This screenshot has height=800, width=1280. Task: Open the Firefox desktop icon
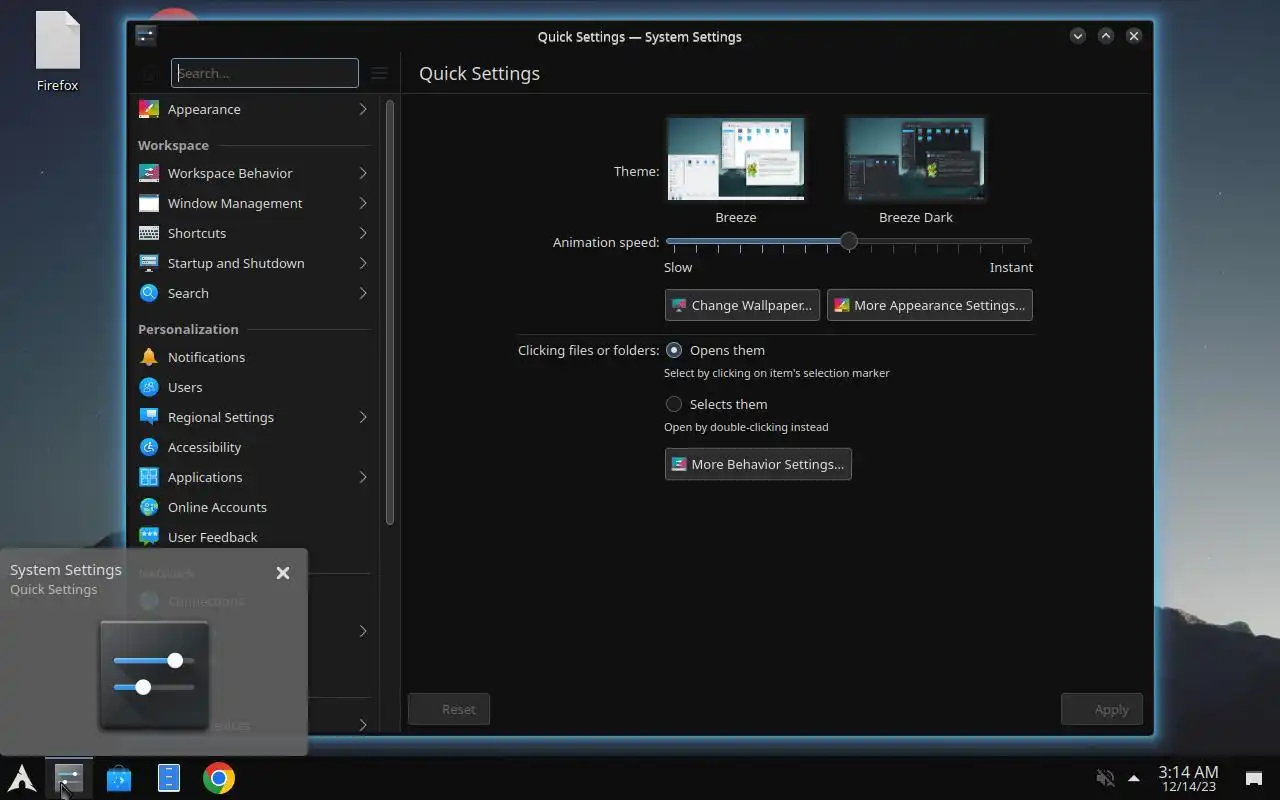click(57, 52)
